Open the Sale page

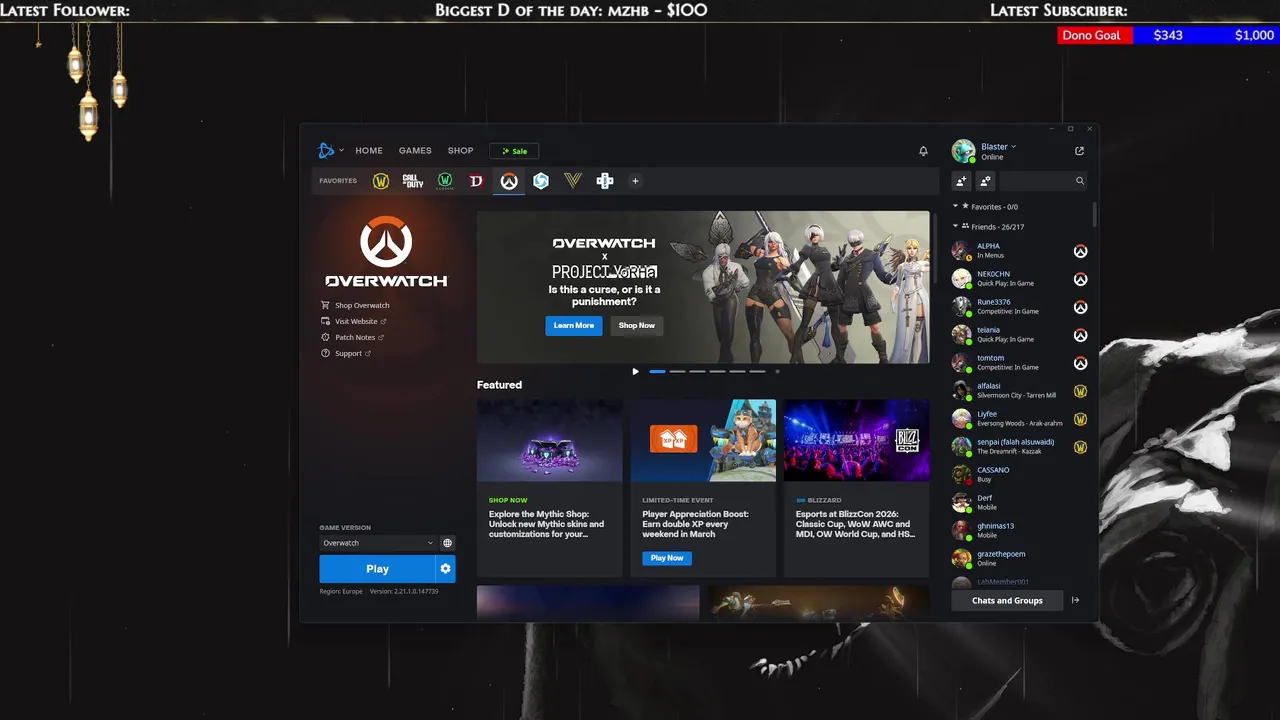tap(514, 151)
